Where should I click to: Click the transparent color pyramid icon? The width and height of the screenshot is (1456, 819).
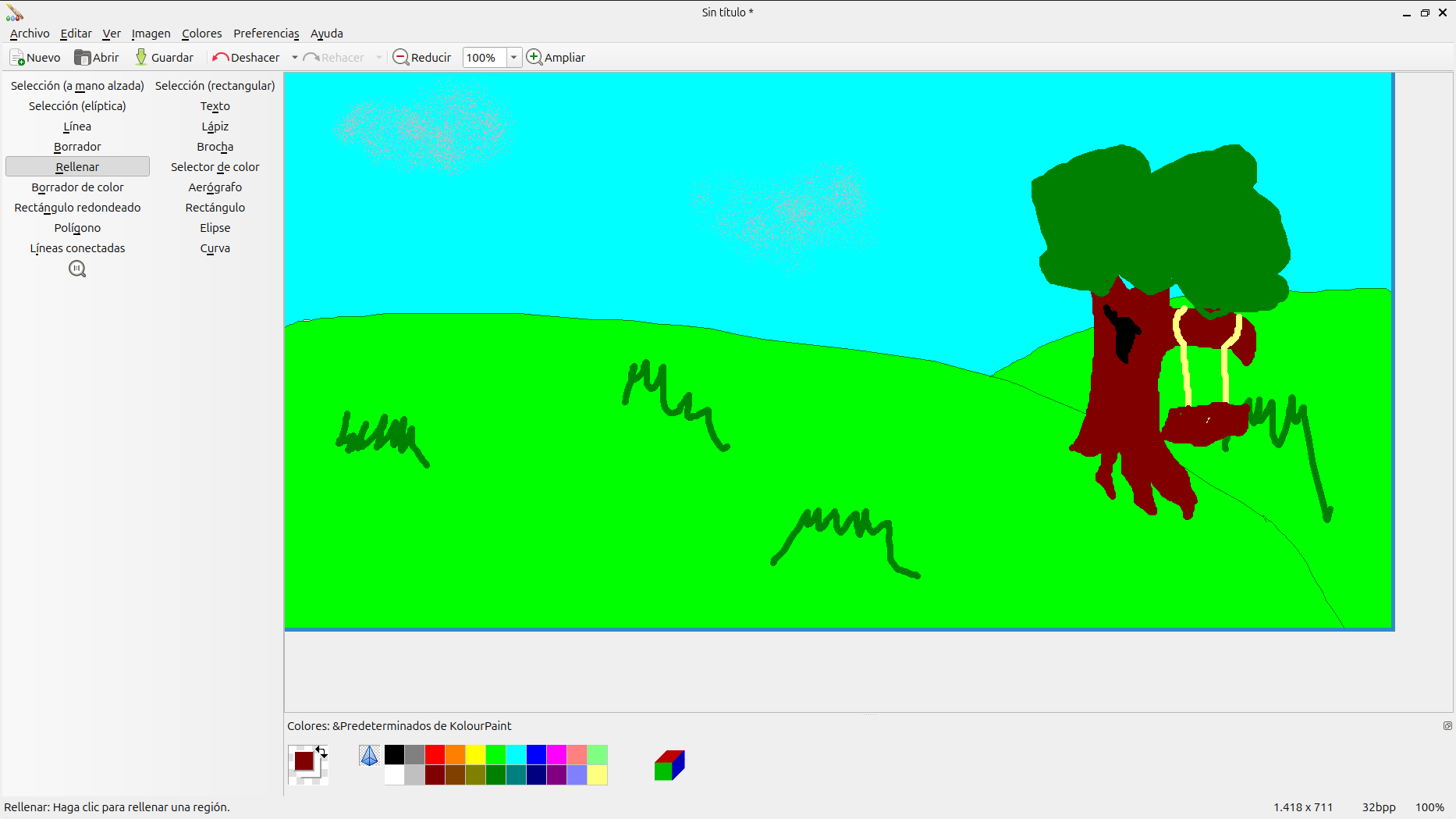[x=369, y=755]
